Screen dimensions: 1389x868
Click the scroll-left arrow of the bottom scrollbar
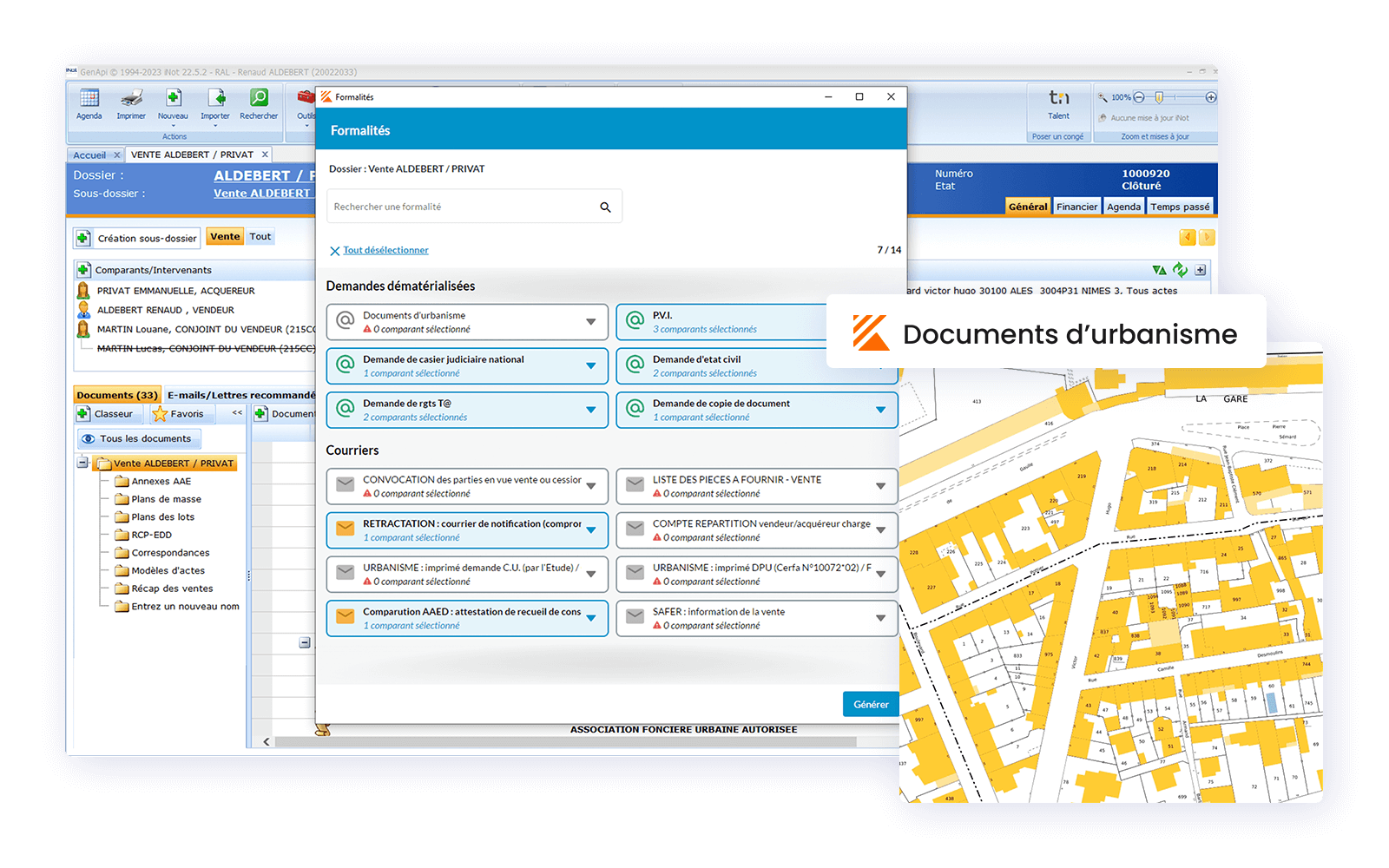[x=267, y=742]
